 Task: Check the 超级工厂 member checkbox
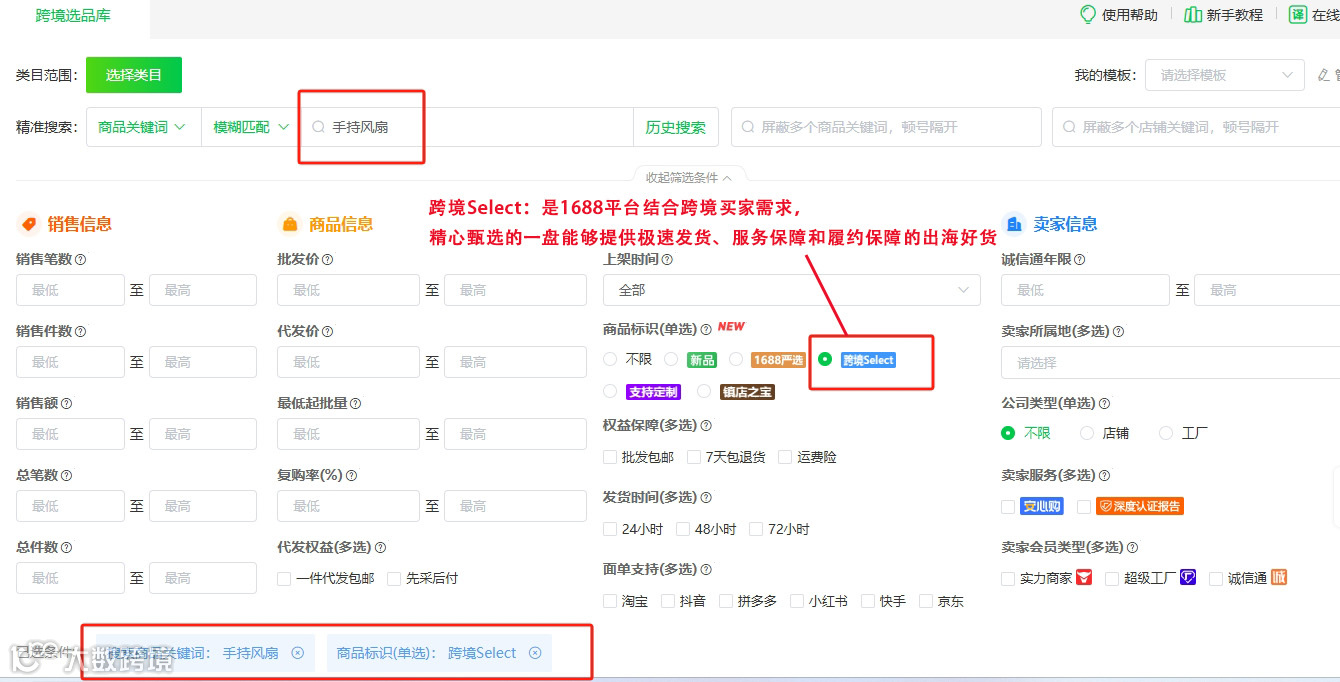pos(1112,578)
